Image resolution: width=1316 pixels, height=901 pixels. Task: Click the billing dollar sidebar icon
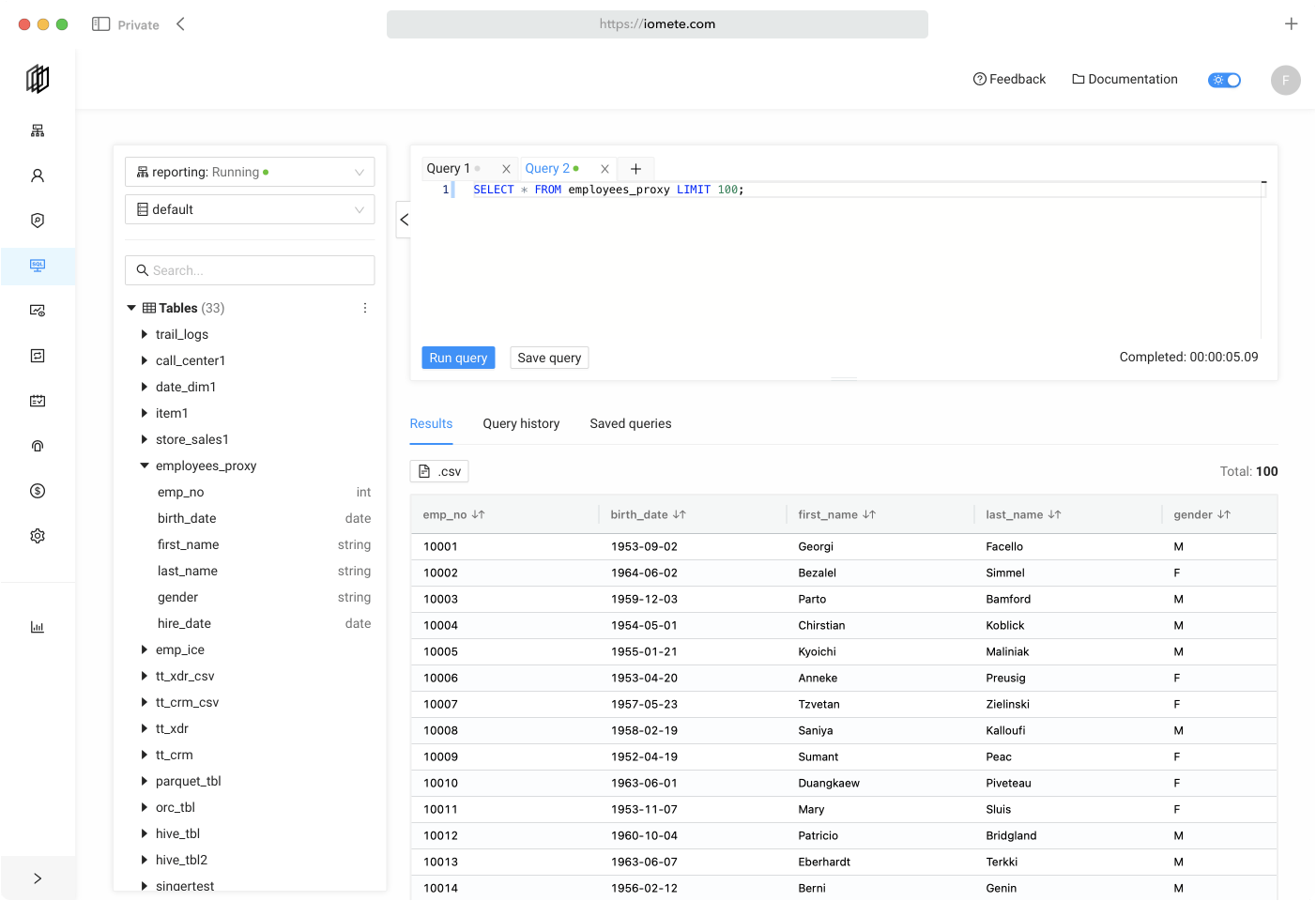[38, 491]
